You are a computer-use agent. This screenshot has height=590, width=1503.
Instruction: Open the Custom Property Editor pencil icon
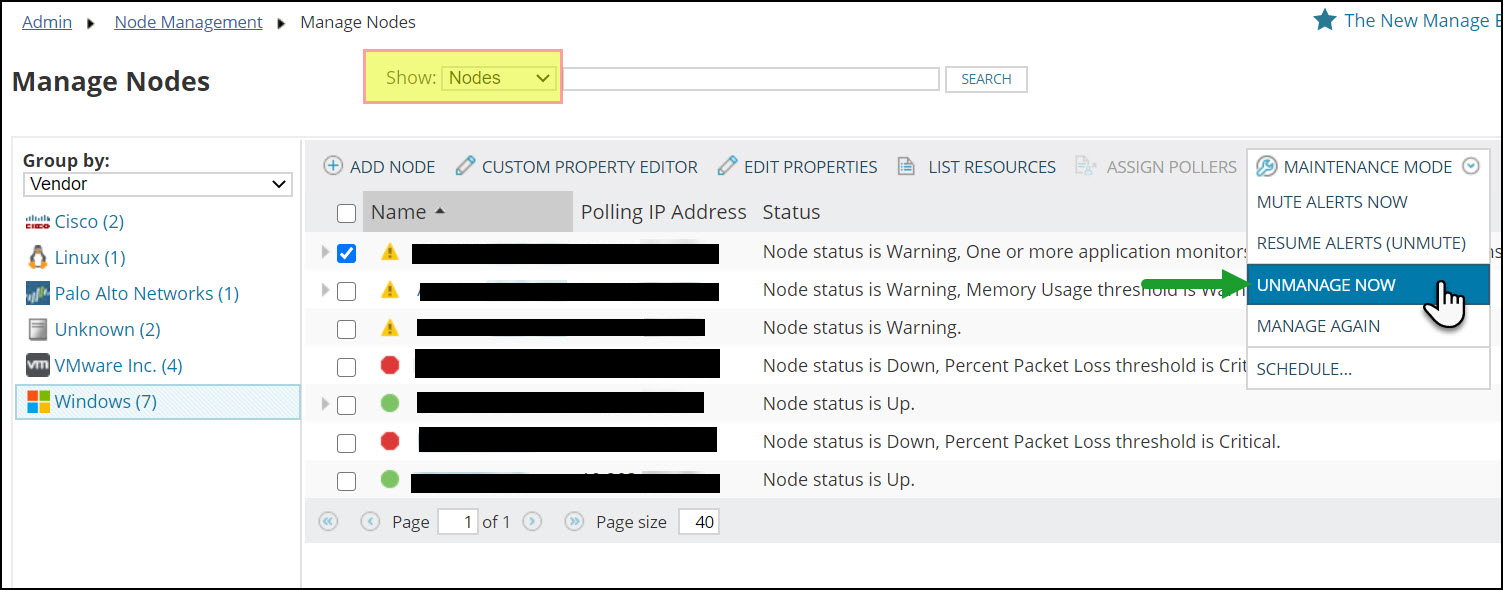coord(465,166)
